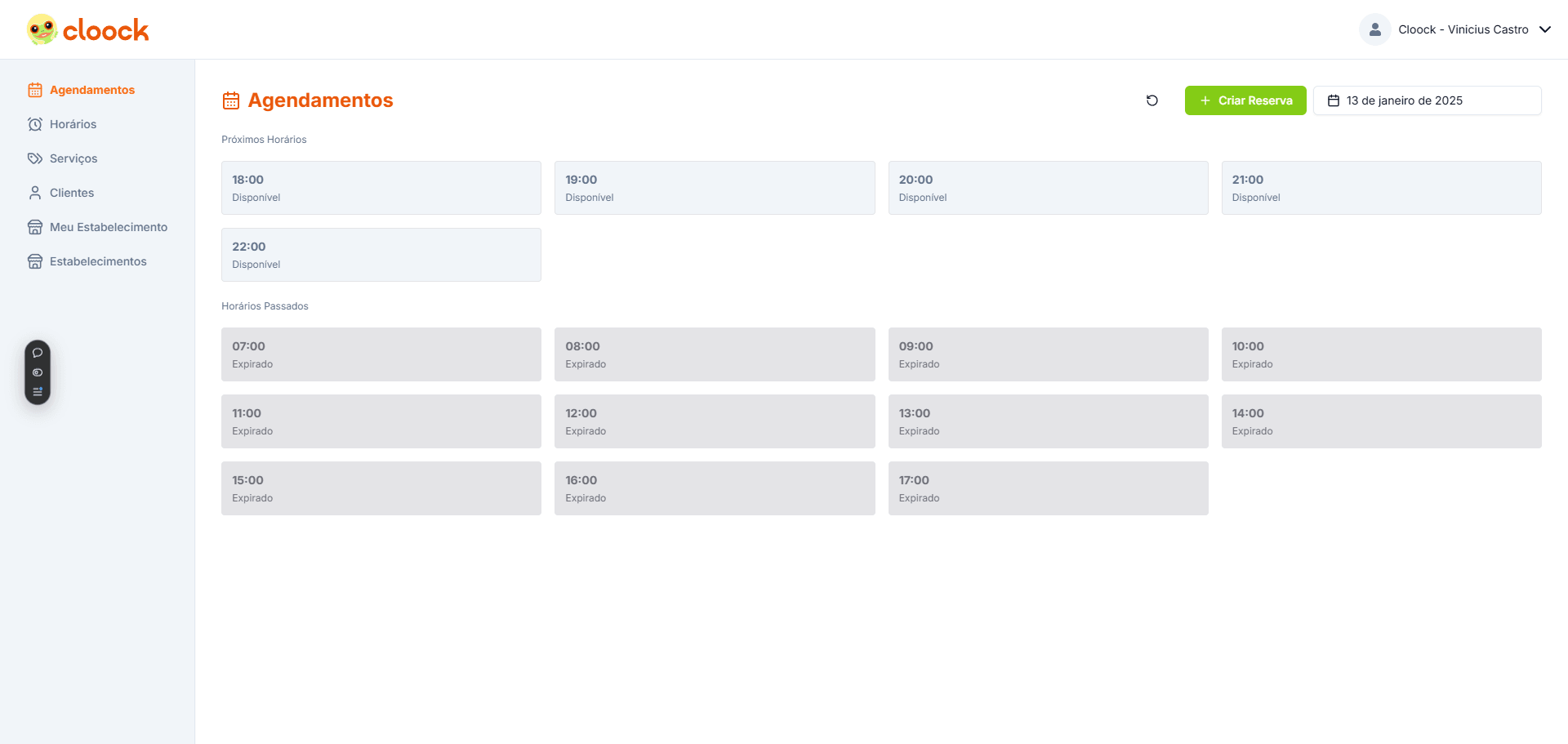Viewport: 1568px width, 744px height.
Task: Click the Cloock frog logo
Action: [x=42, y=30]
